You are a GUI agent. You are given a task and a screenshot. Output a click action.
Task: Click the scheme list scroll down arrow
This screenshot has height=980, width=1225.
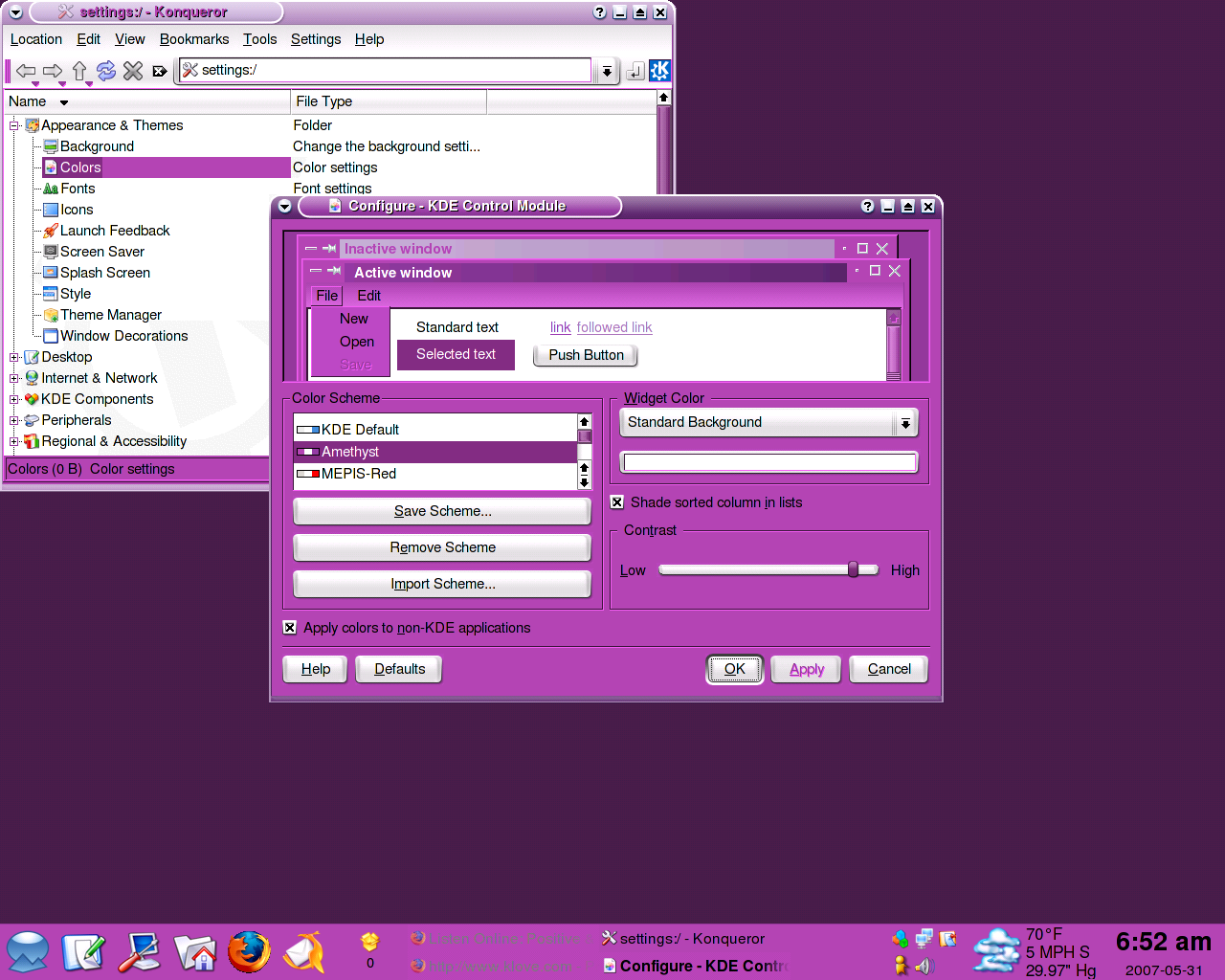(x=585, y=482)
